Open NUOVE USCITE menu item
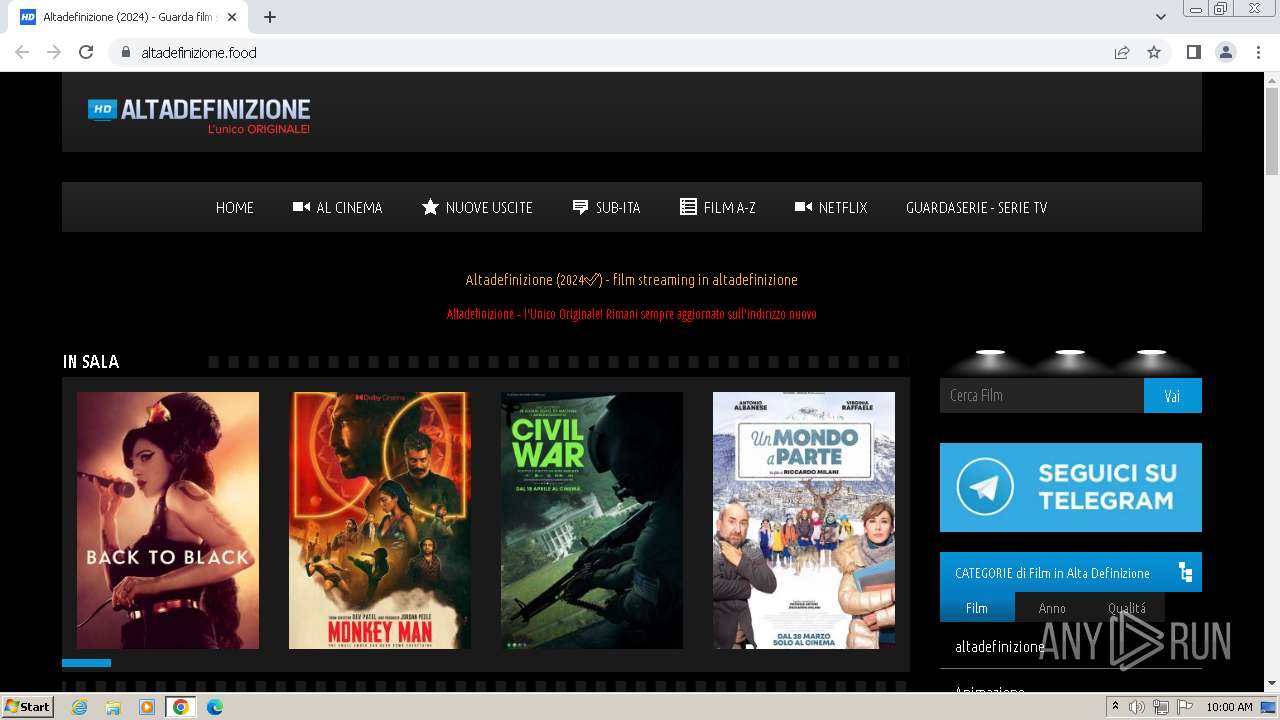Viewport: 1280px width, 720px height. click(x=477, y=207)
